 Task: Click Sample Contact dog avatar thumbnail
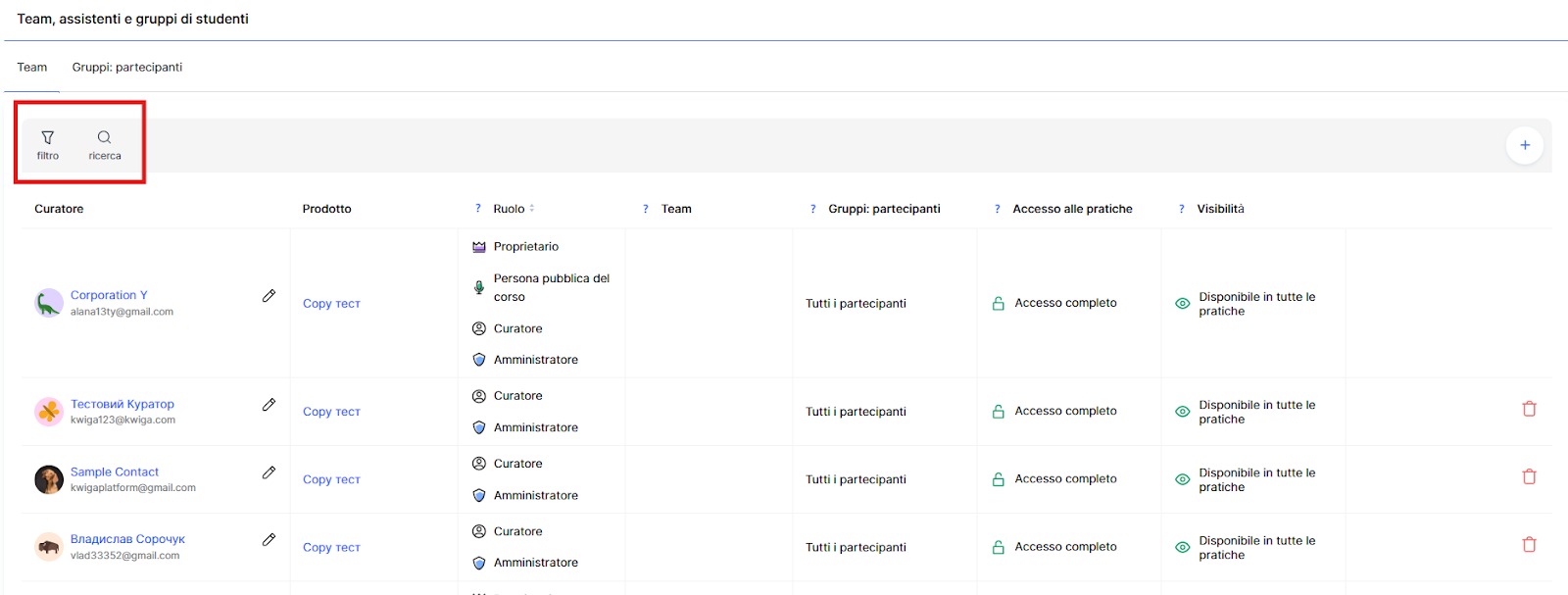tap(49, 479)
